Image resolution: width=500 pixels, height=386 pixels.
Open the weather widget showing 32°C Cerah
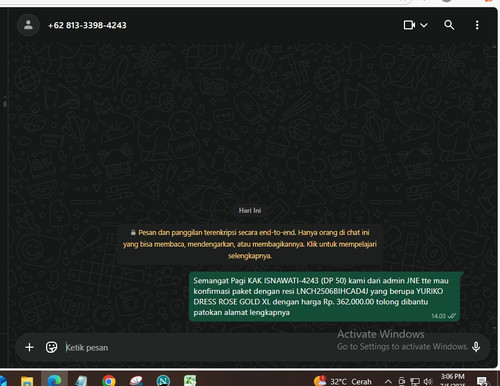(x=342, y=381)
